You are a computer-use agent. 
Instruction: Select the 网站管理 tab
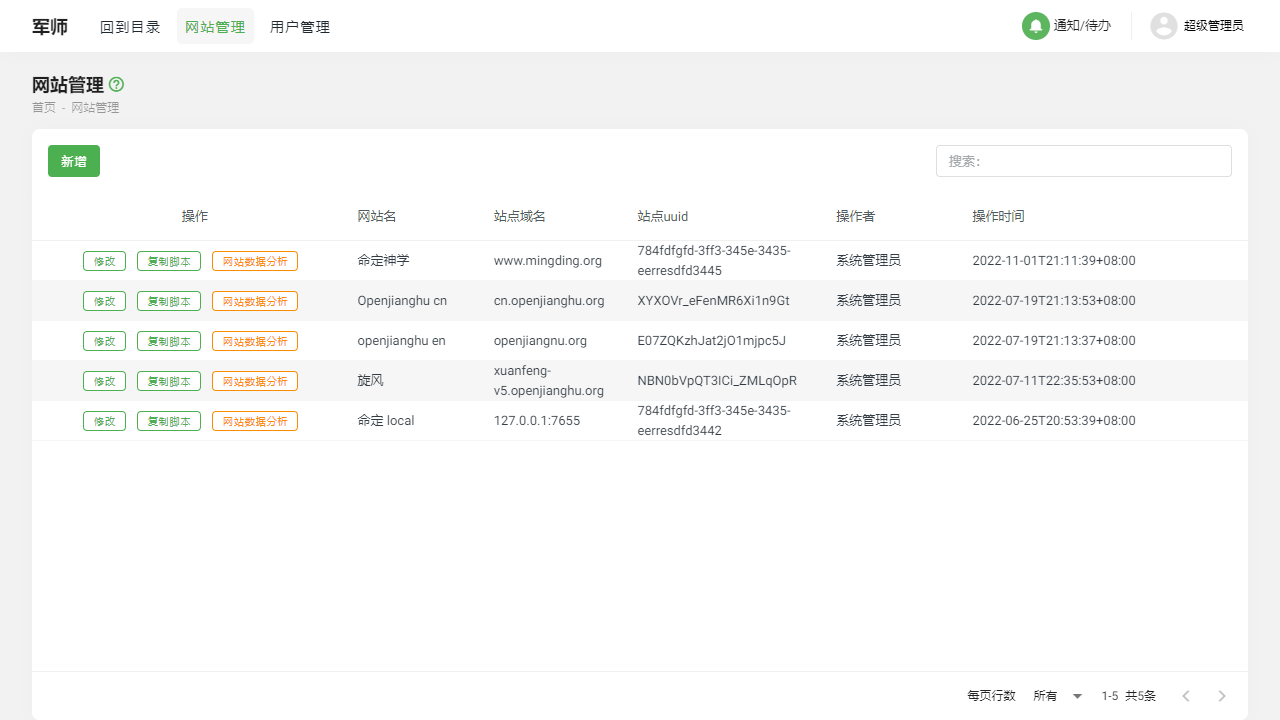tap(215, 27)
